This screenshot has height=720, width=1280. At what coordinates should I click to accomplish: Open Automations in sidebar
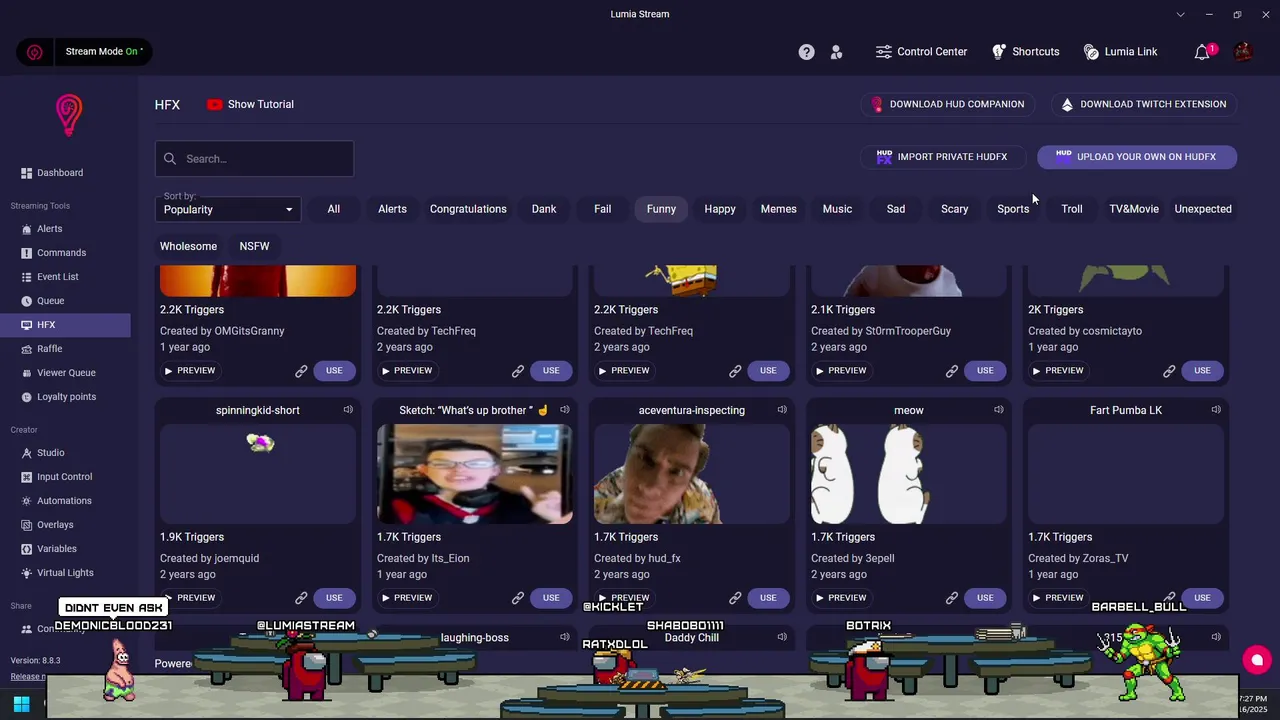(x=65, y=501)
